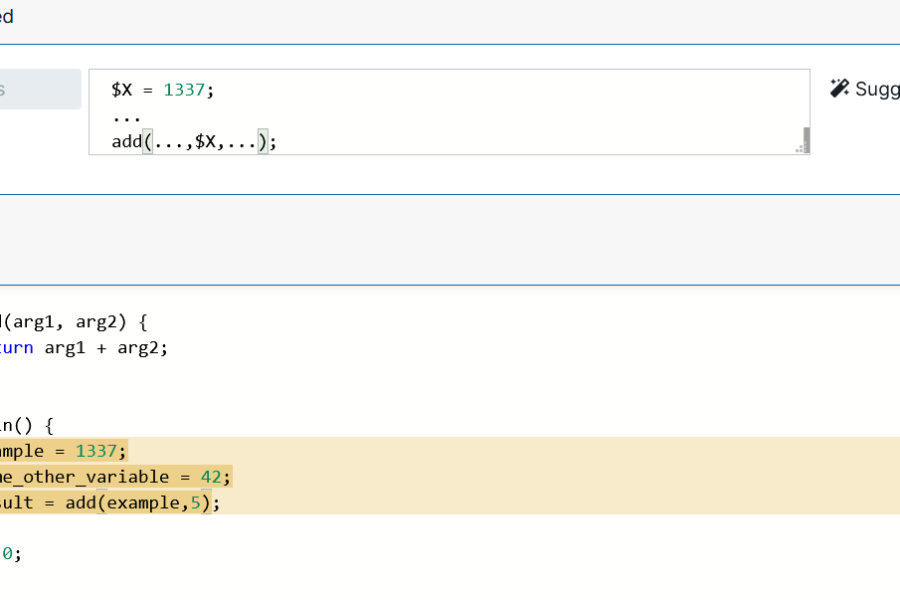Image resolution: width=900 pixels, height=600 pixels.
Task: Click the pattern box resize handle
Action: coord(799,149)
